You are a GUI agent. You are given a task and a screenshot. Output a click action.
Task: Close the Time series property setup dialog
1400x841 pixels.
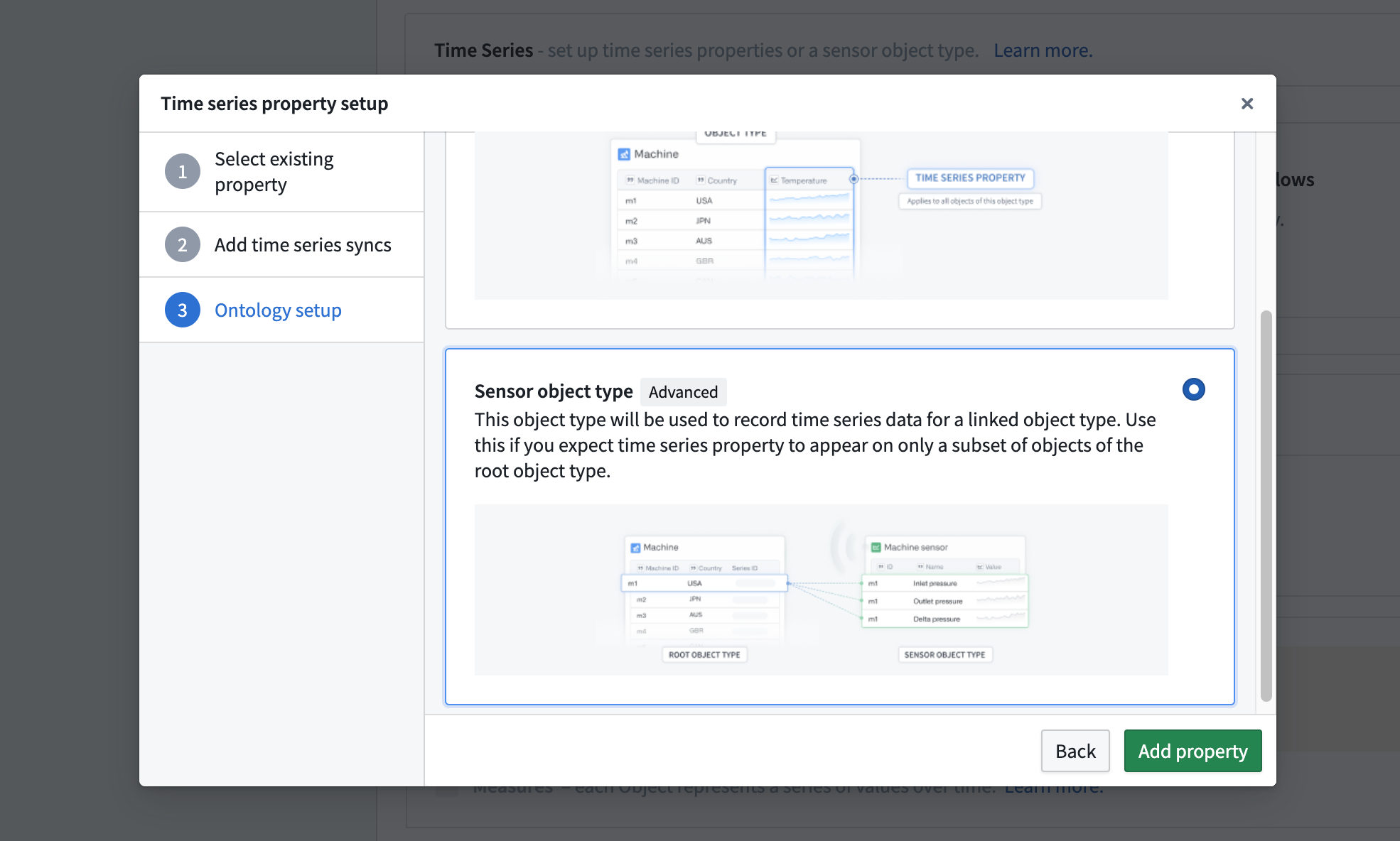pyautogui.click(x=1246, y=104)
